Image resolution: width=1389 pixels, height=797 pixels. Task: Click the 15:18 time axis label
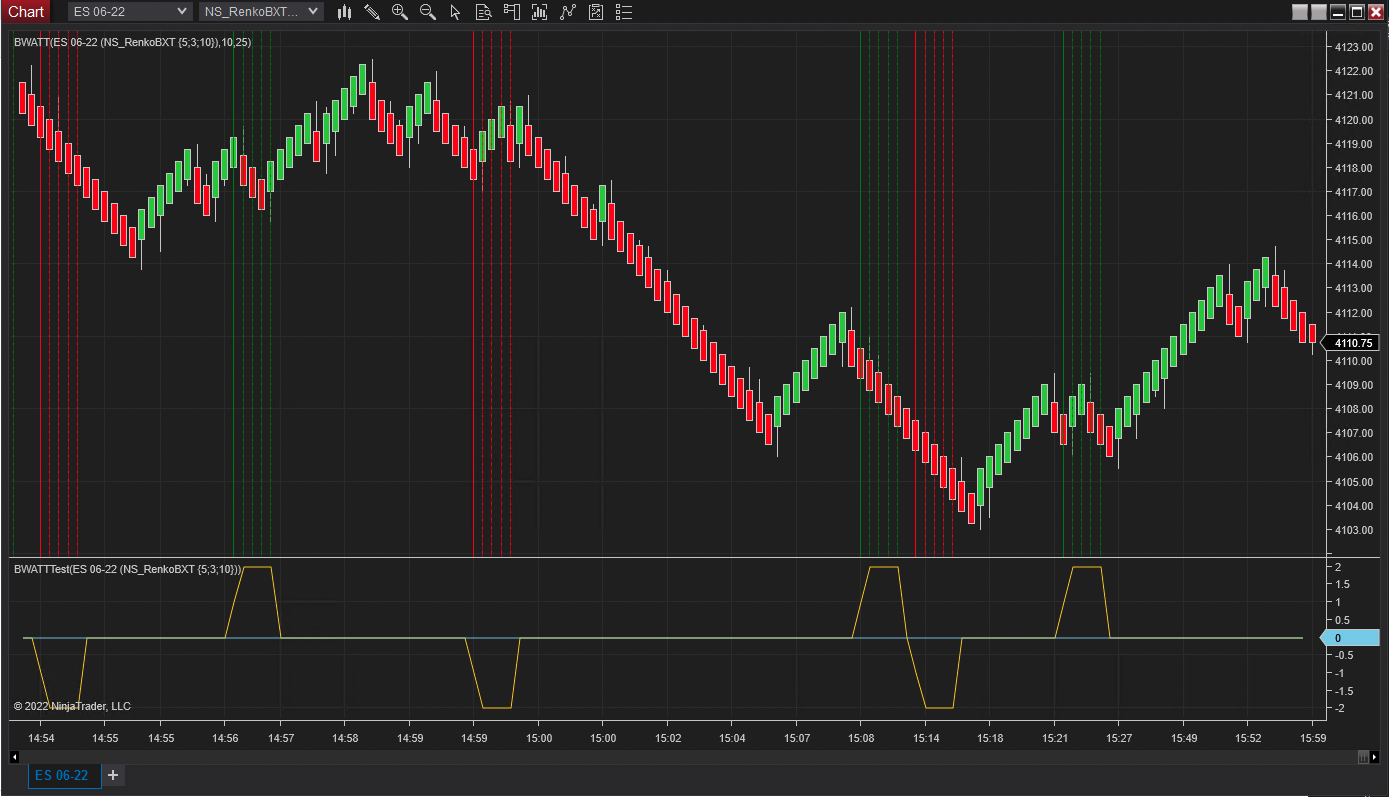coord(990,738)
